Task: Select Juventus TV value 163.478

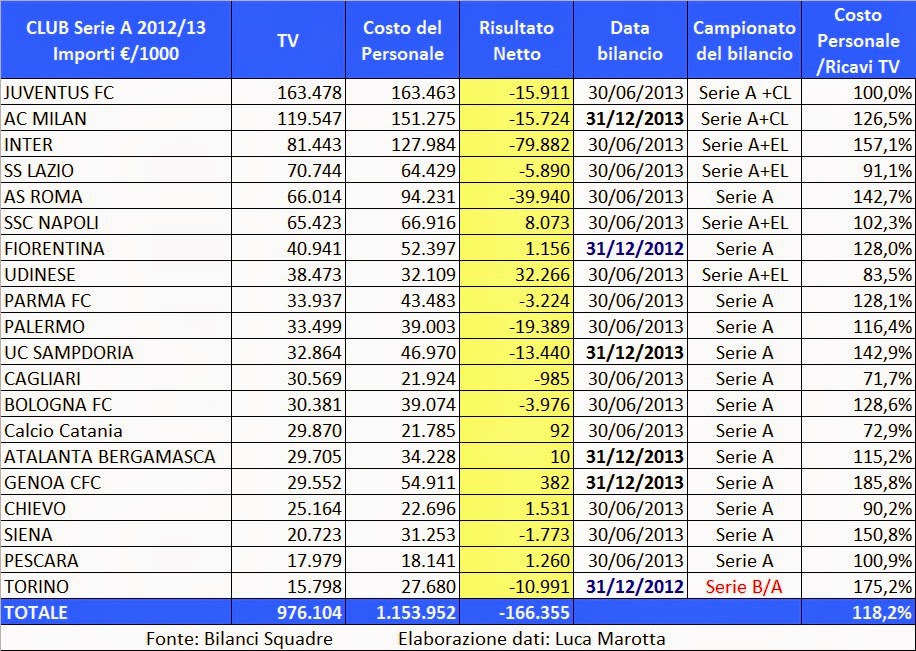Action: 310,92
